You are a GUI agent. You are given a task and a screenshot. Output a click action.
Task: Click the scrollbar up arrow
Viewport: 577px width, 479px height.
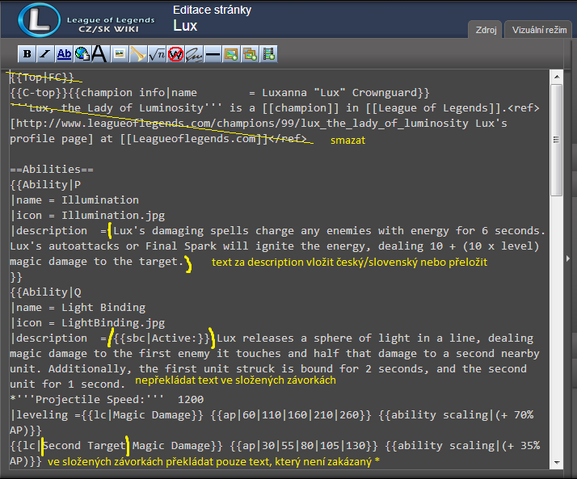coord(556,77)
